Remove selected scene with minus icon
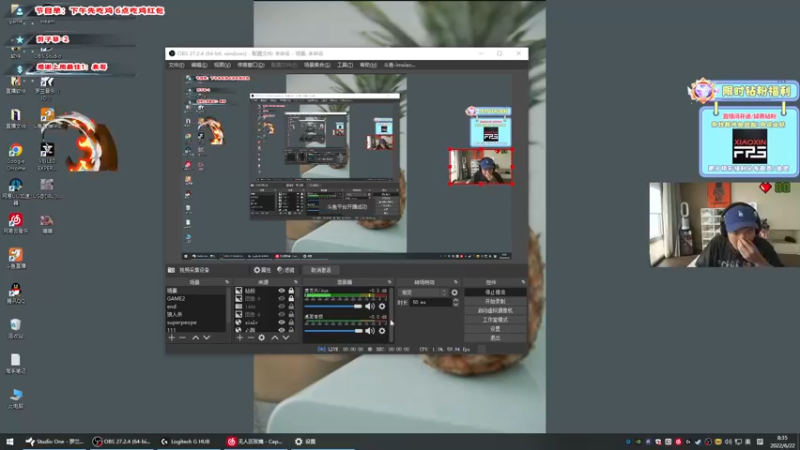 point(183,338)
